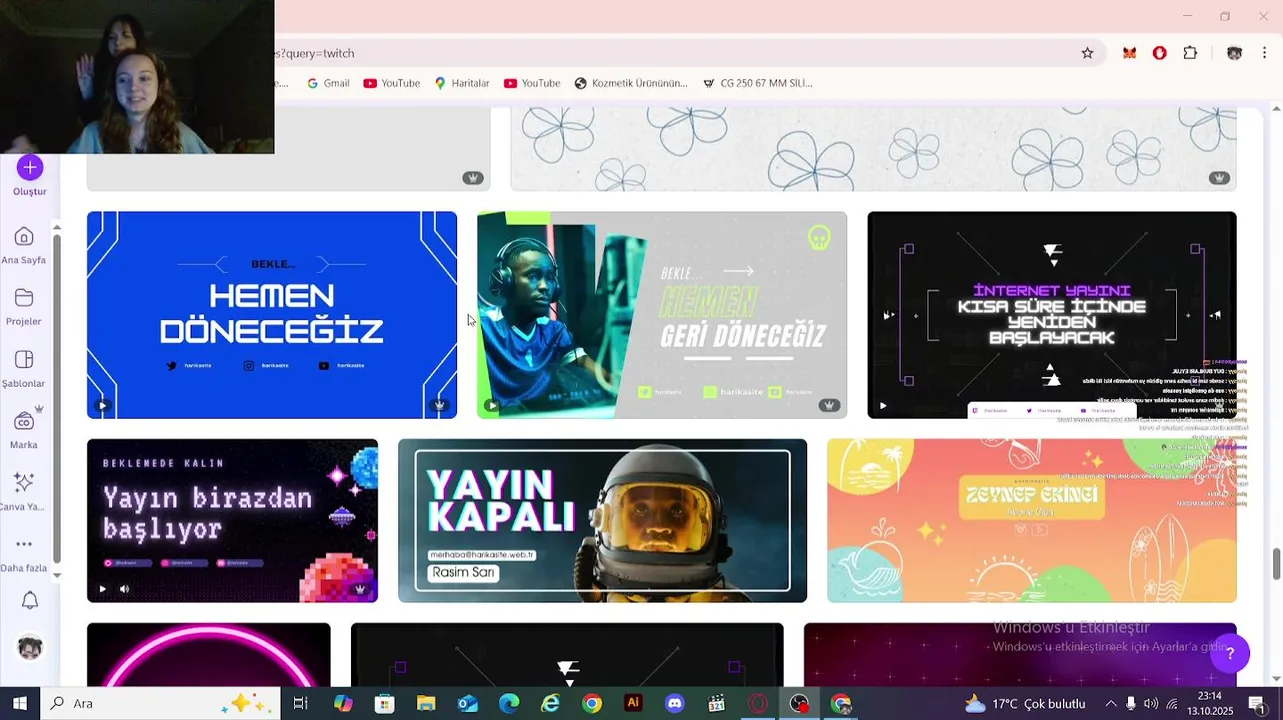Open the Chrome profile avatar
1283x720 pixels.
1234,53
